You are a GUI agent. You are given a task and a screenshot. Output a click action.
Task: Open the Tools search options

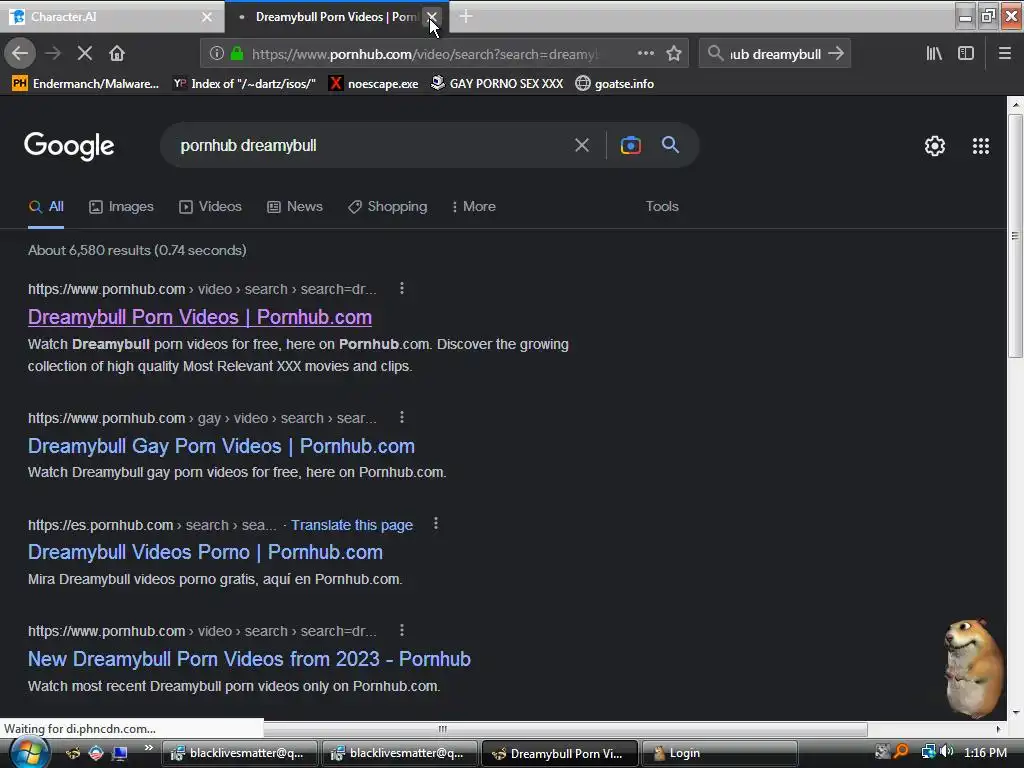(x=662, y=206)
